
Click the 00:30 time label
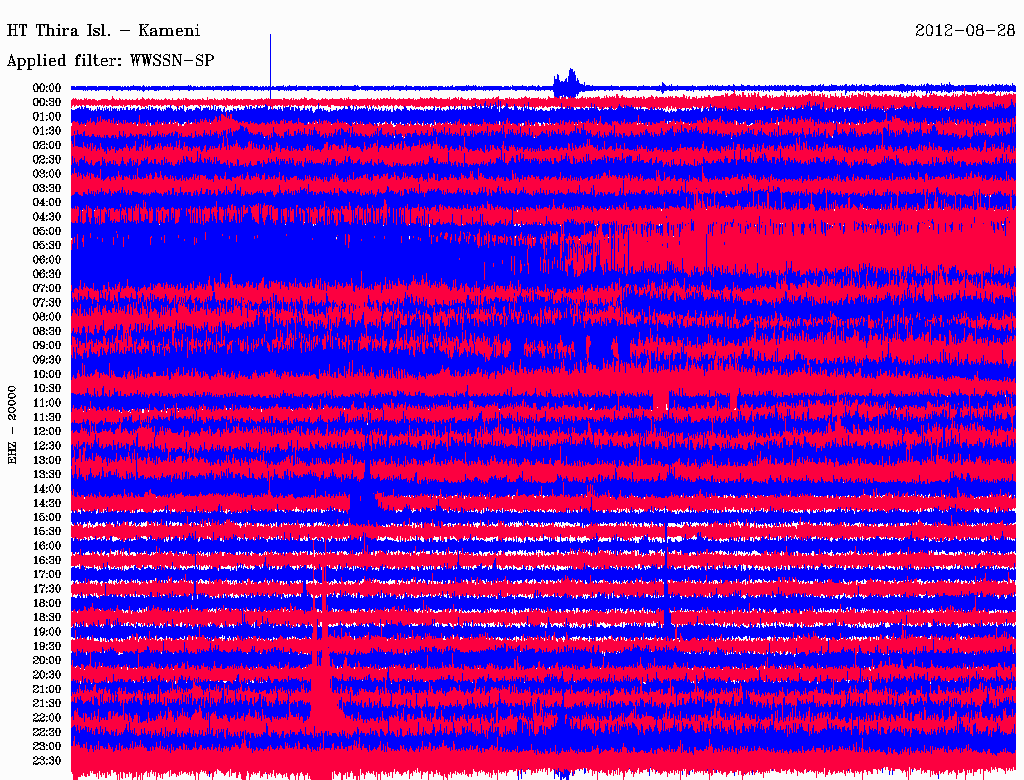(x=47, y=102)
